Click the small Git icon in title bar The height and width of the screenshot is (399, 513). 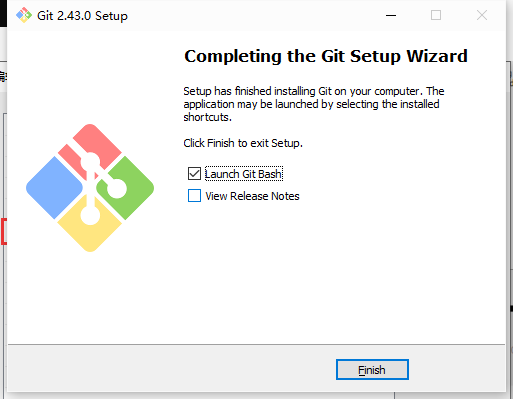click(x=24, y=15)
